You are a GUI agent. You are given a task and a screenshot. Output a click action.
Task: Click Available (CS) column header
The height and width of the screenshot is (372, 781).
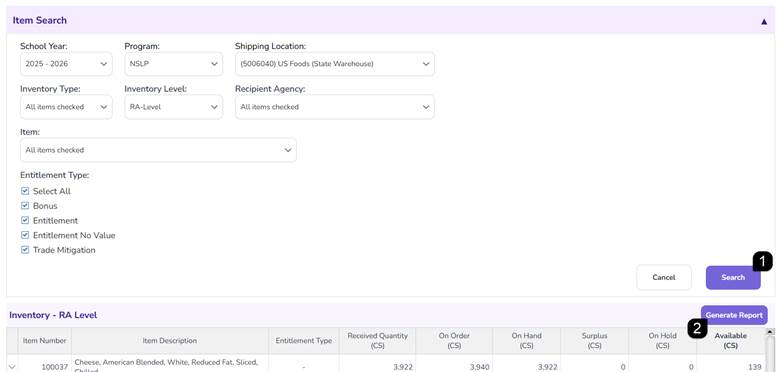coord(731,341)
